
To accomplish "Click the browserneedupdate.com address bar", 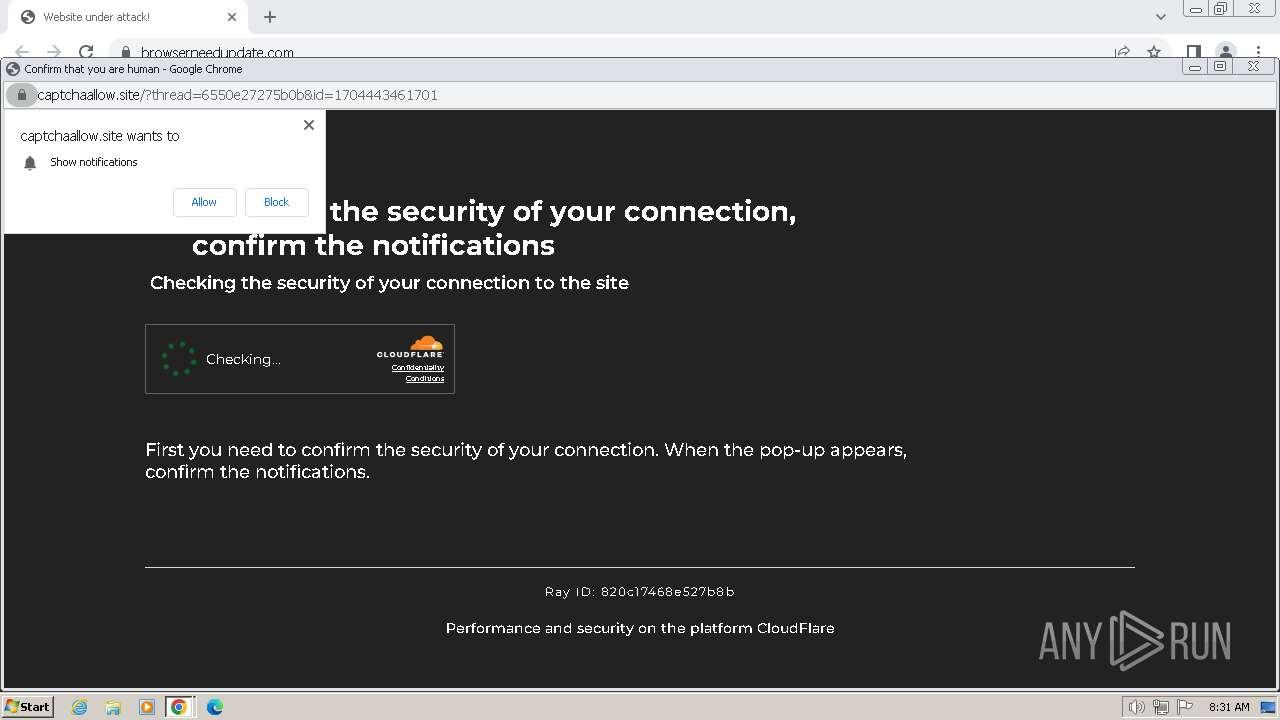I will point(217,52).
